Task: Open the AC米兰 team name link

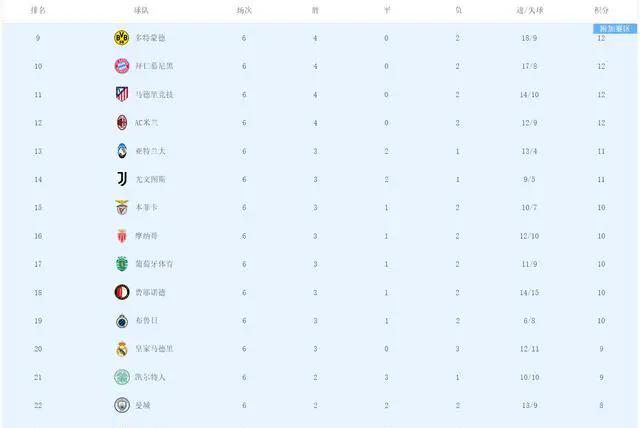Action: (x=146, y=123)
